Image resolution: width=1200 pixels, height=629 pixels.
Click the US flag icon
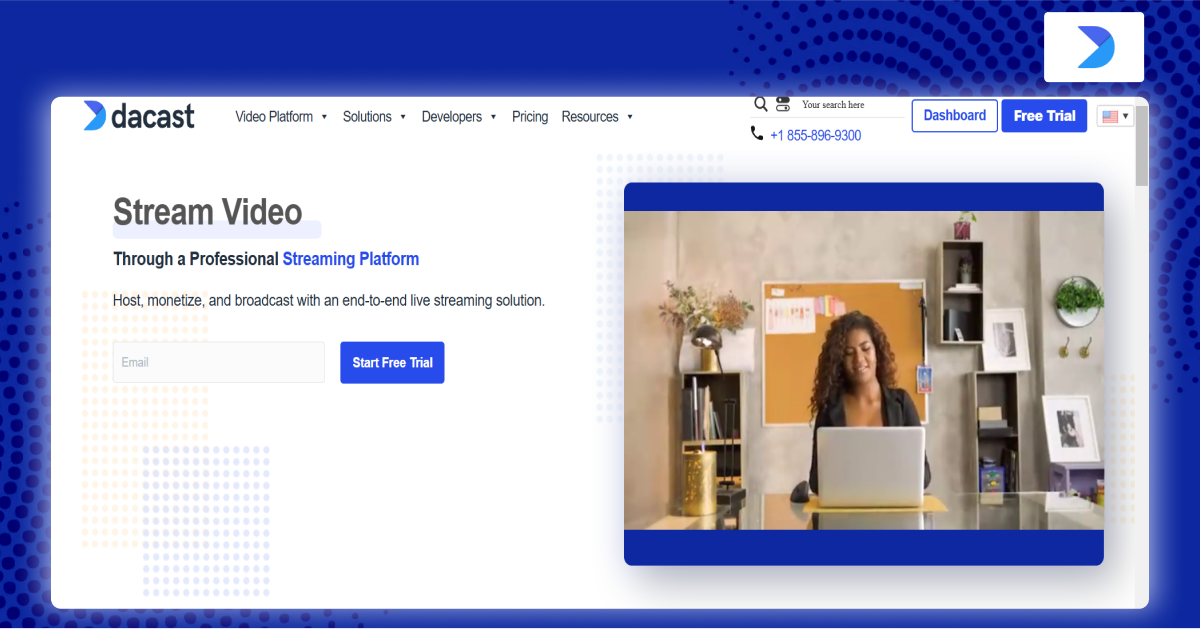click(1110, 117)
